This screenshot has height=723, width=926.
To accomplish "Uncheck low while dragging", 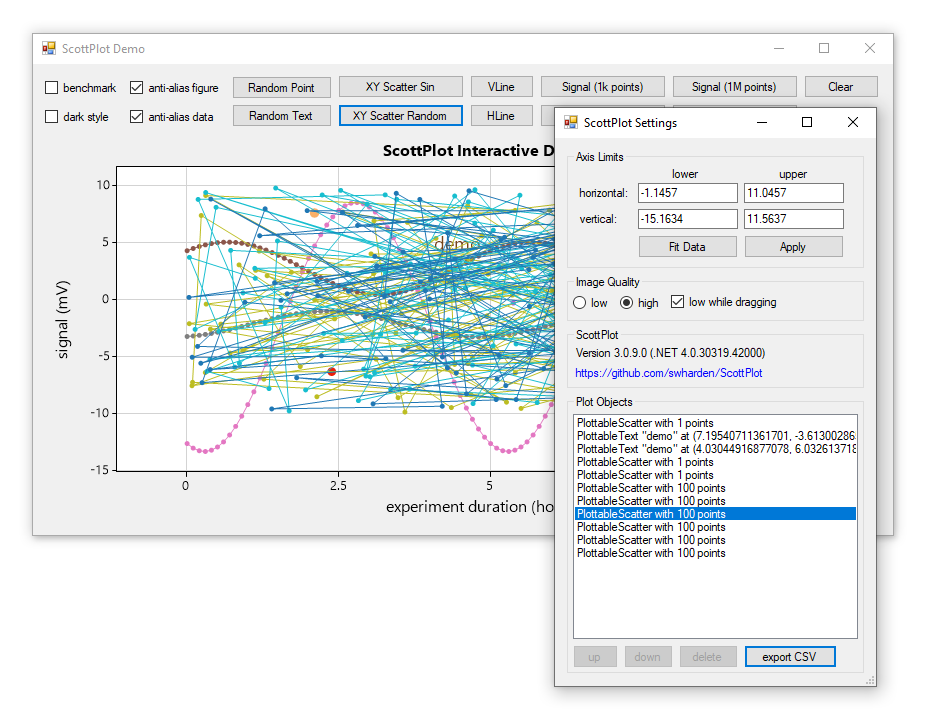I will [x=677, y=301].
